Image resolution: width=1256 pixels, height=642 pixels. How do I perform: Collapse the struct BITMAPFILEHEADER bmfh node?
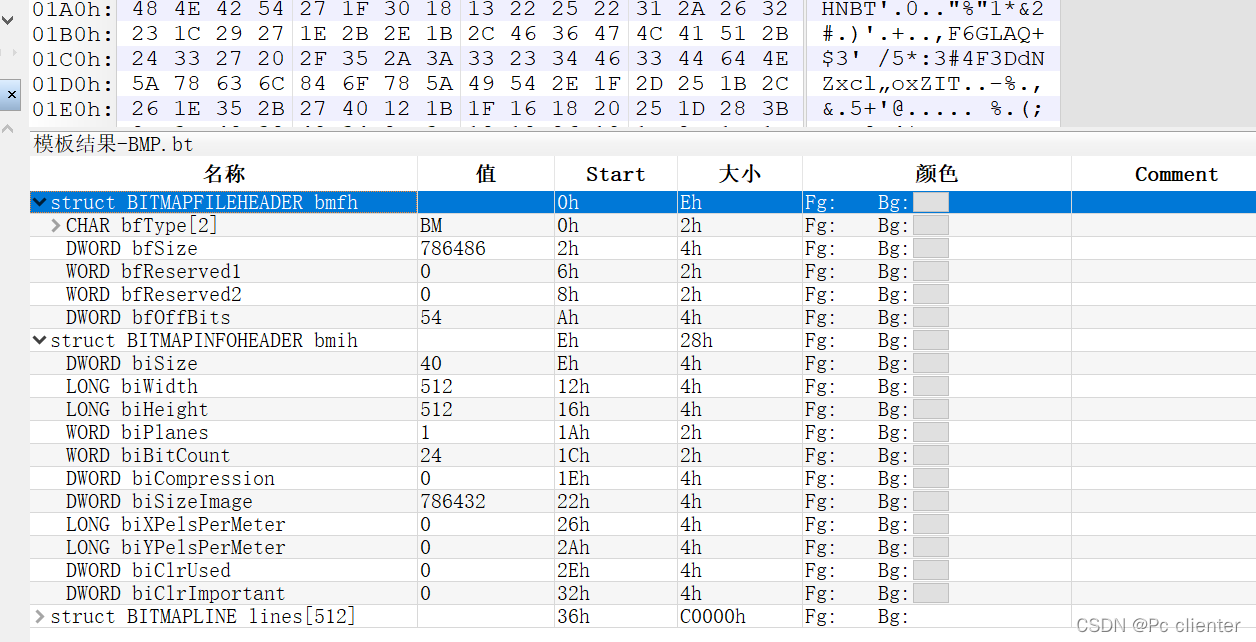40,202
